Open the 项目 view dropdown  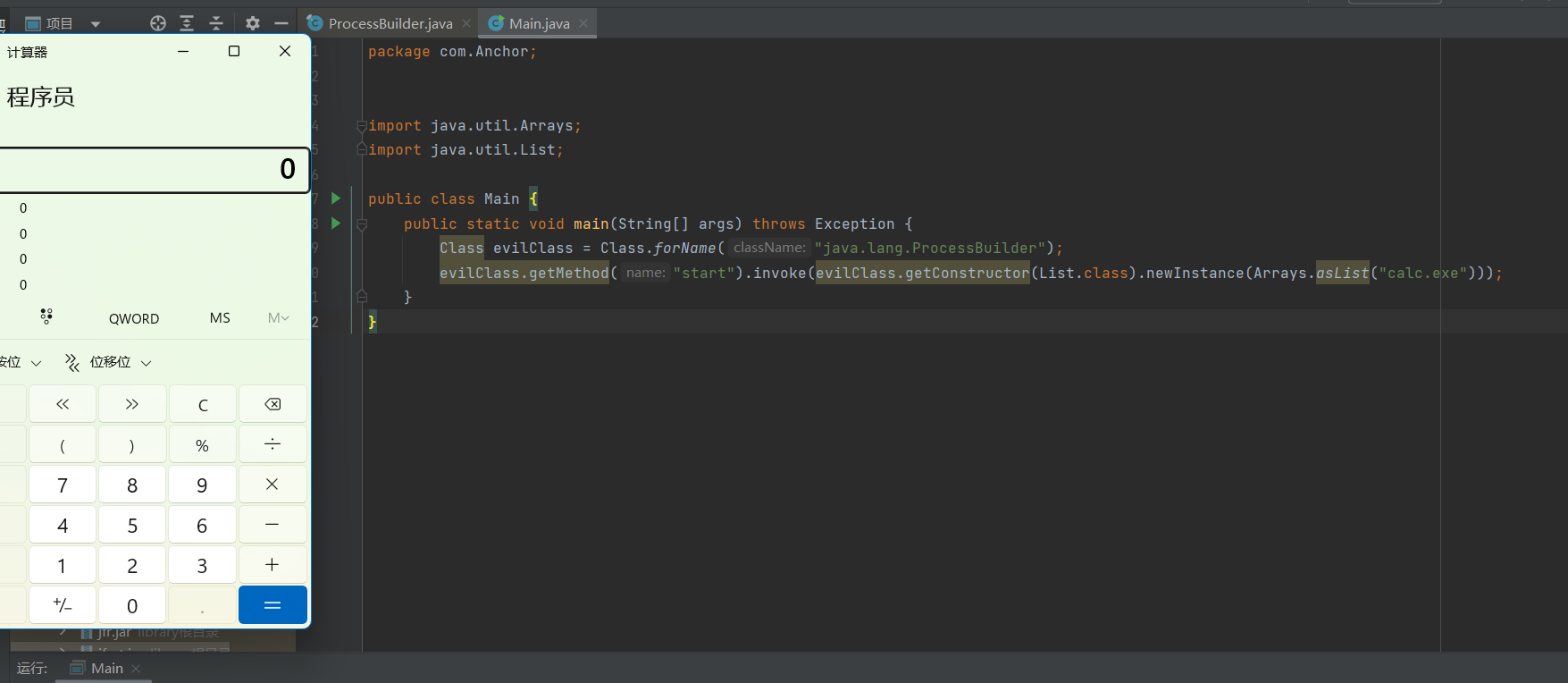[x=96, y=24]
